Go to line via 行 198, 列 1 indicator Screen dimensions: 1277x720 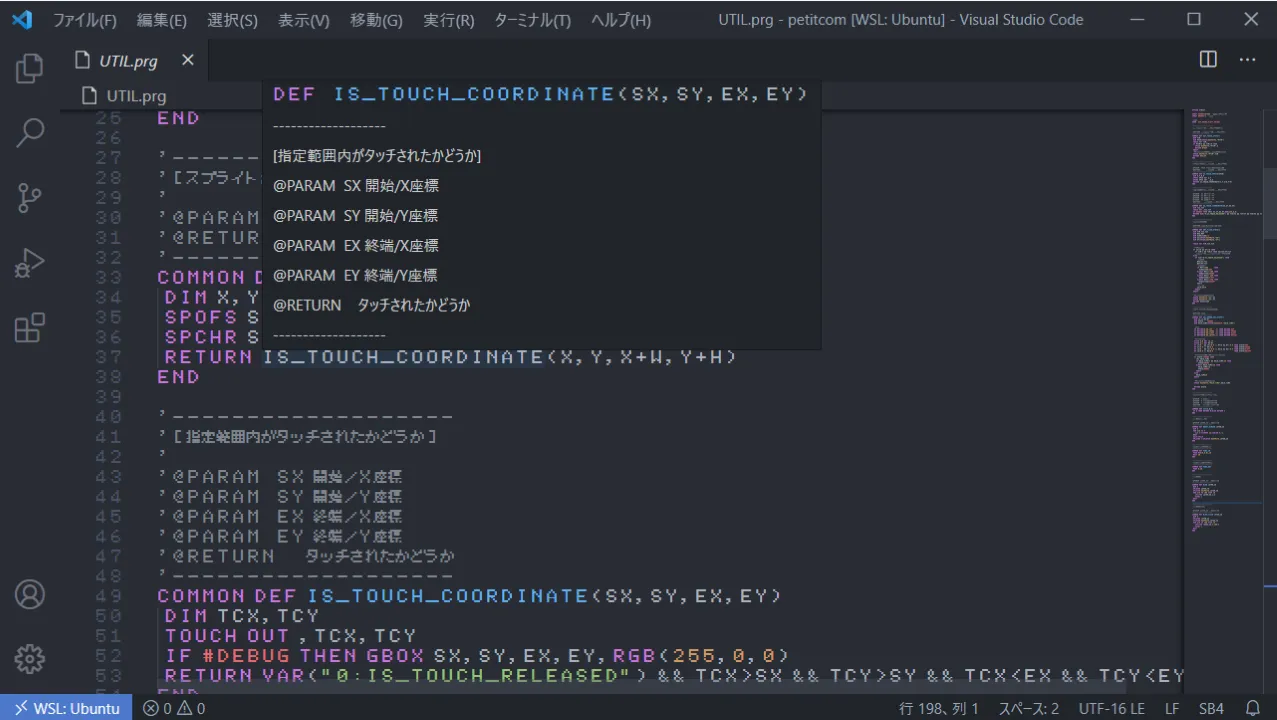pos(939,708)
